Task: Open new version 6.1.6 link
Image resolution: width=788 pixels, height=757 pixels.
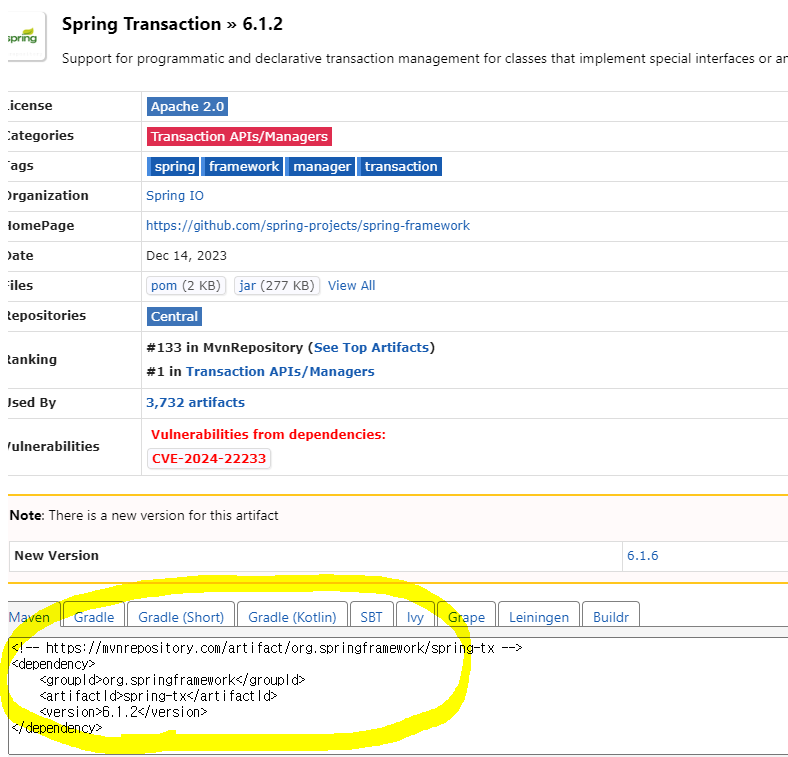Action: pyautogui.click(x=643, y=556)
